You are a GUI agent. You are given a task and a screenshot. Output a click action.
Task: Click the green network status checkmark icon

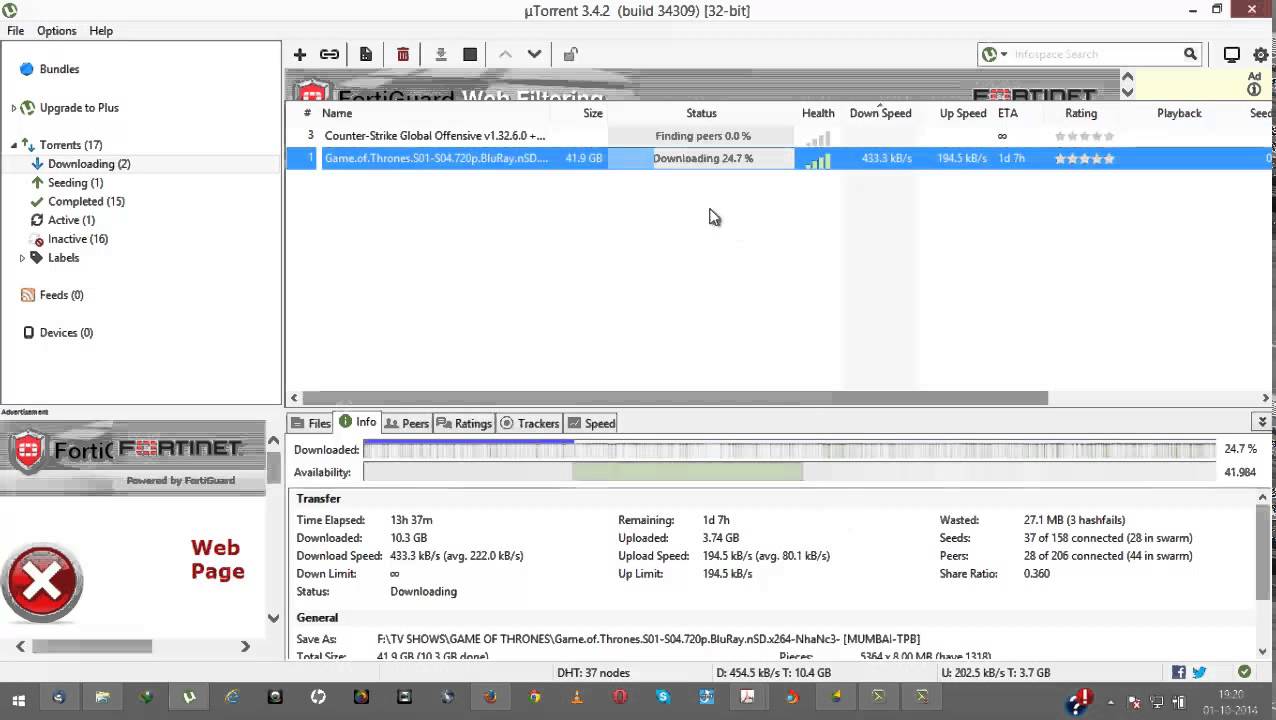(1244, 672)
